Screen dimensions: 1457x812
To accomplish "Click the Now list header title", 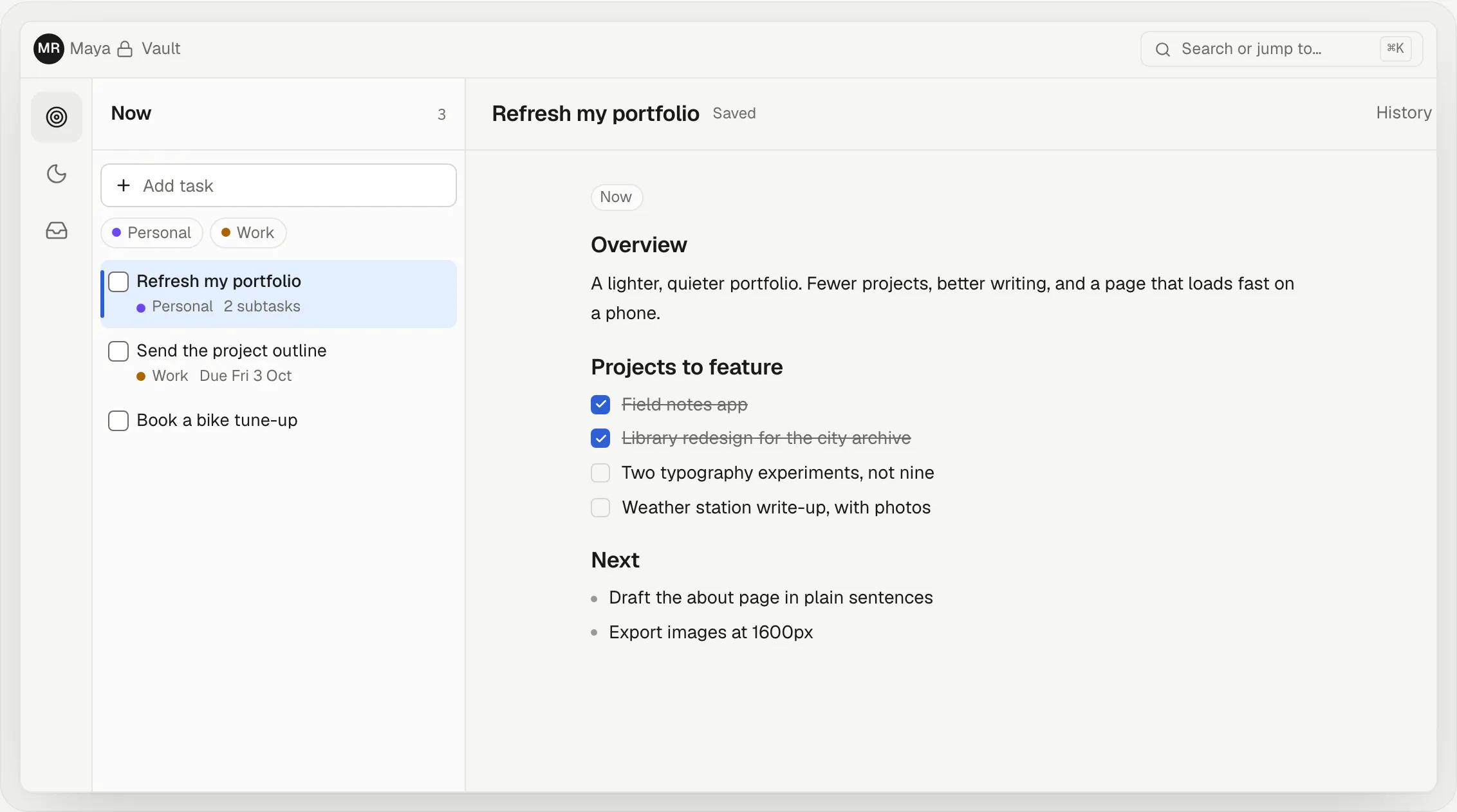I will coord(131,113).
